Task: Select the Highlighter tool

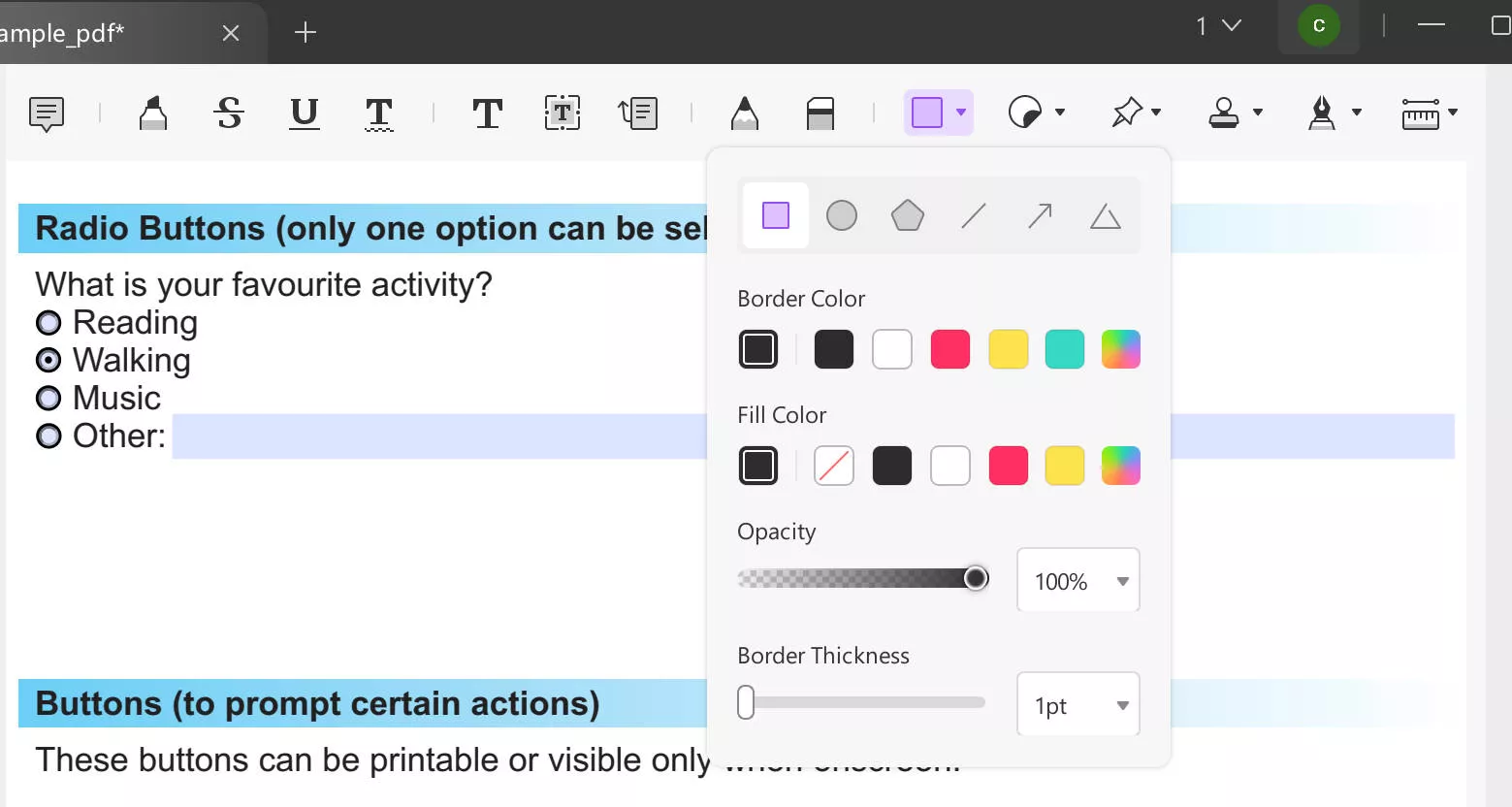Action: 152,113
